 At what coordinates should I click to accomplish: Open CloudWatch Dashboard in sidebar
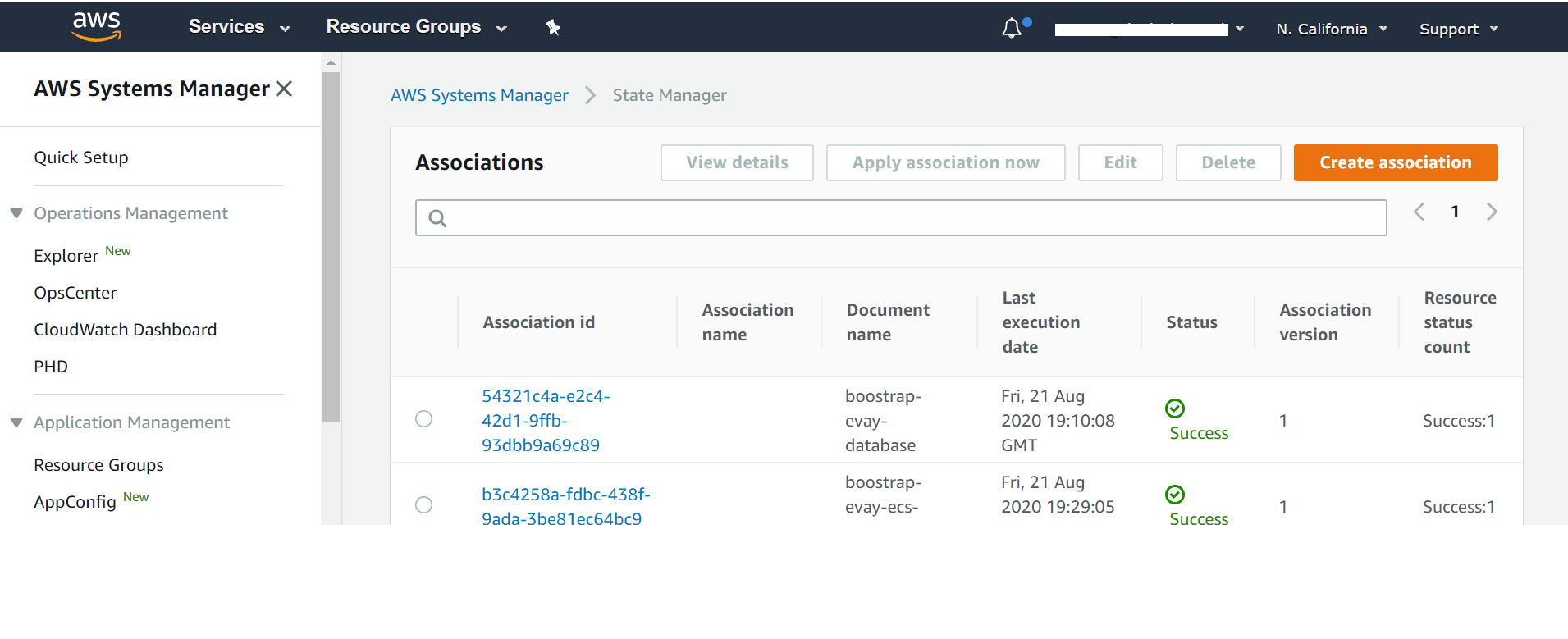pos(126,330)
